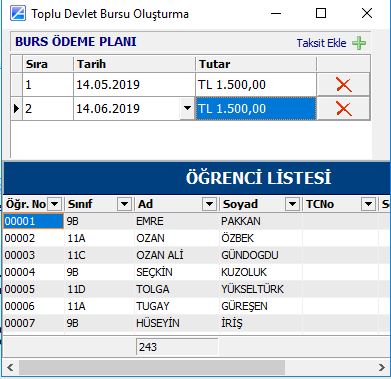Screen dimensions: 391x379
Task: Open date dropdown for 14.06.2019
Action: (x=187, y=108)
